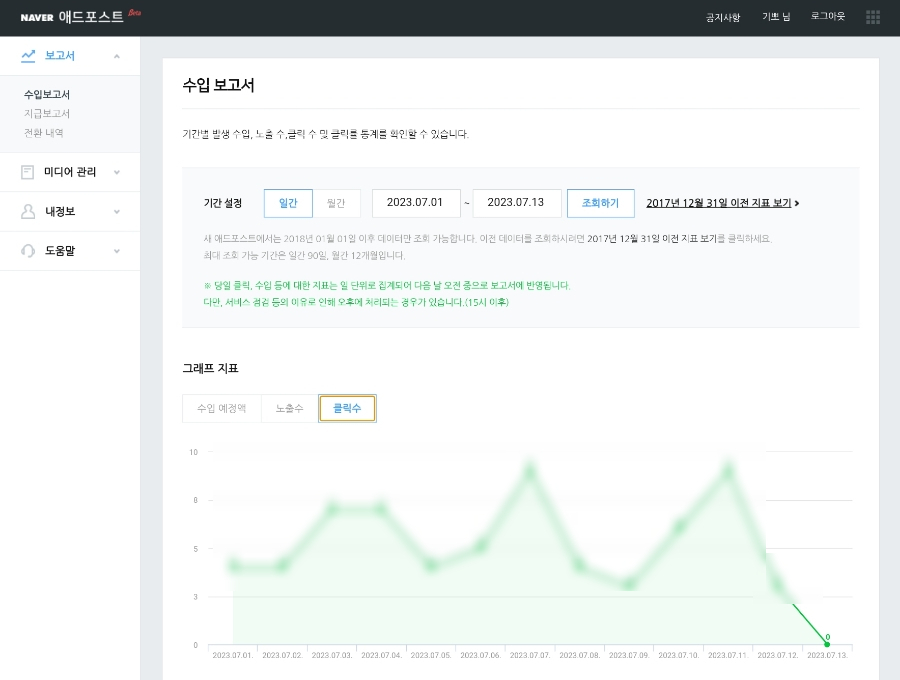Click the 기간 설정 label
The height and width of the screenshot is (680, 900).
coord(223,203)
